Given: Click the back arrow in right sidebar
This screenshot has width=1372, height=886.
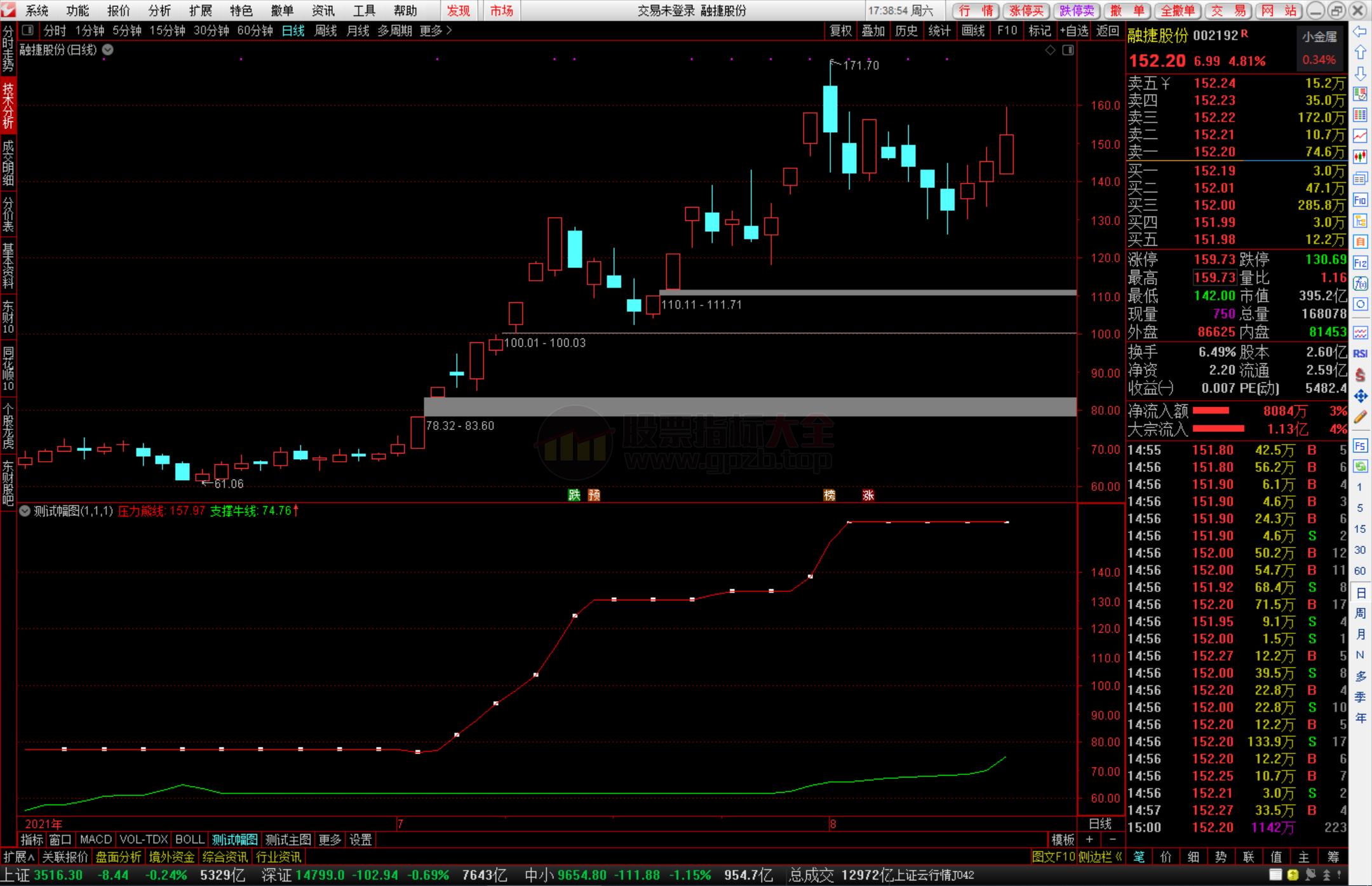Looking at the screenshot, I should (1360, 32).
